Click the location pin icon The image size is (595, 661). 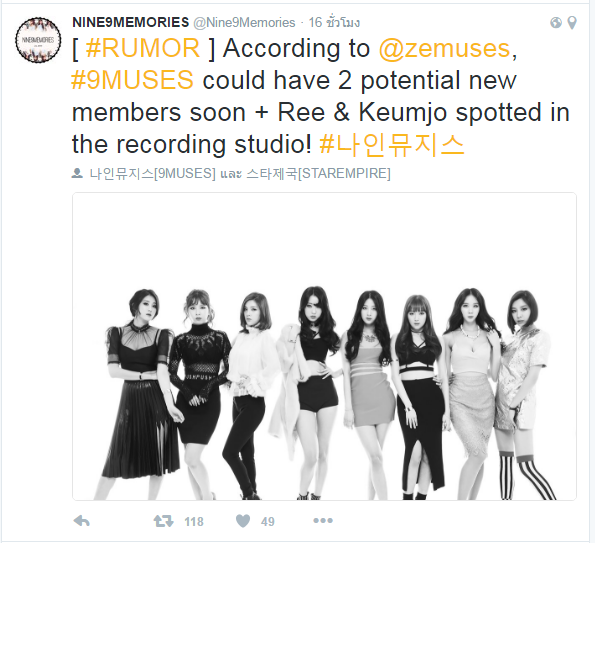point(572,22)
